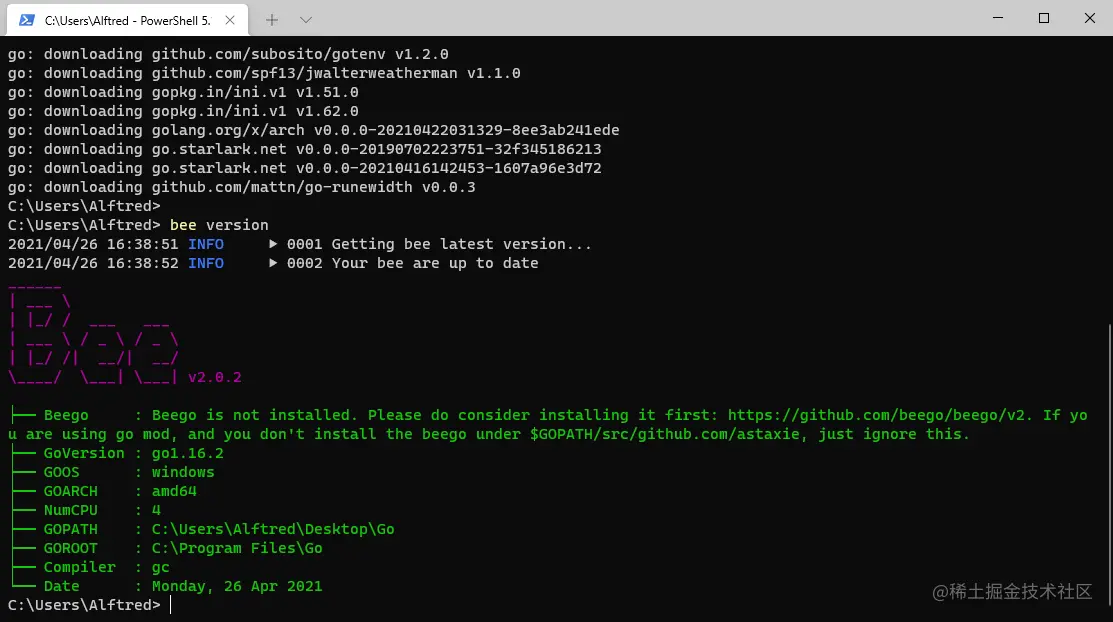Select the C:\Users\Alftred PowerShell tab

(128, 20)
